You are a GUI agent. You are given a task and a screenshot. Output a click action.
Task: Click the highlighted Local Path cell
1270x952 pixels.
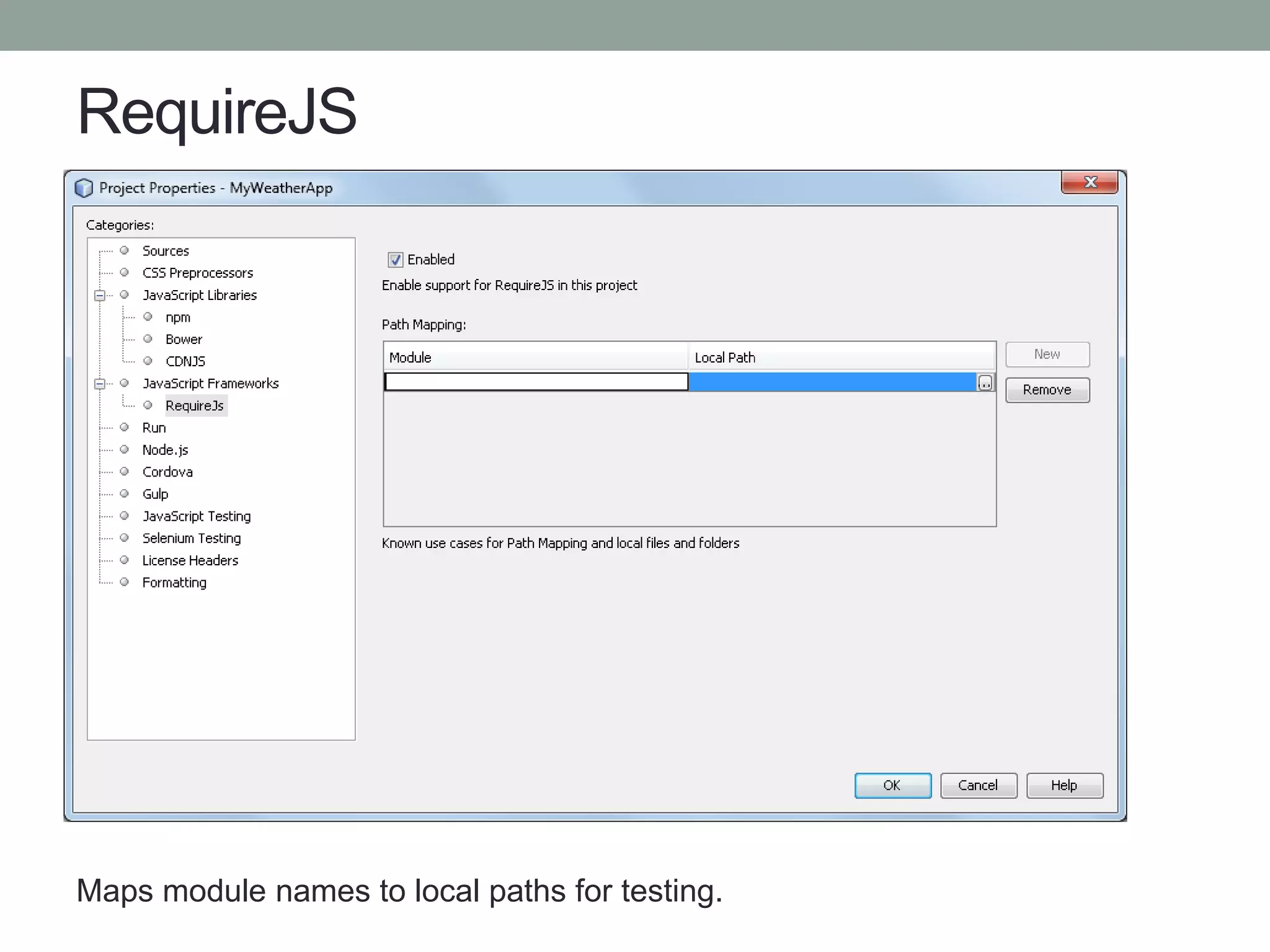pos(832,382)
